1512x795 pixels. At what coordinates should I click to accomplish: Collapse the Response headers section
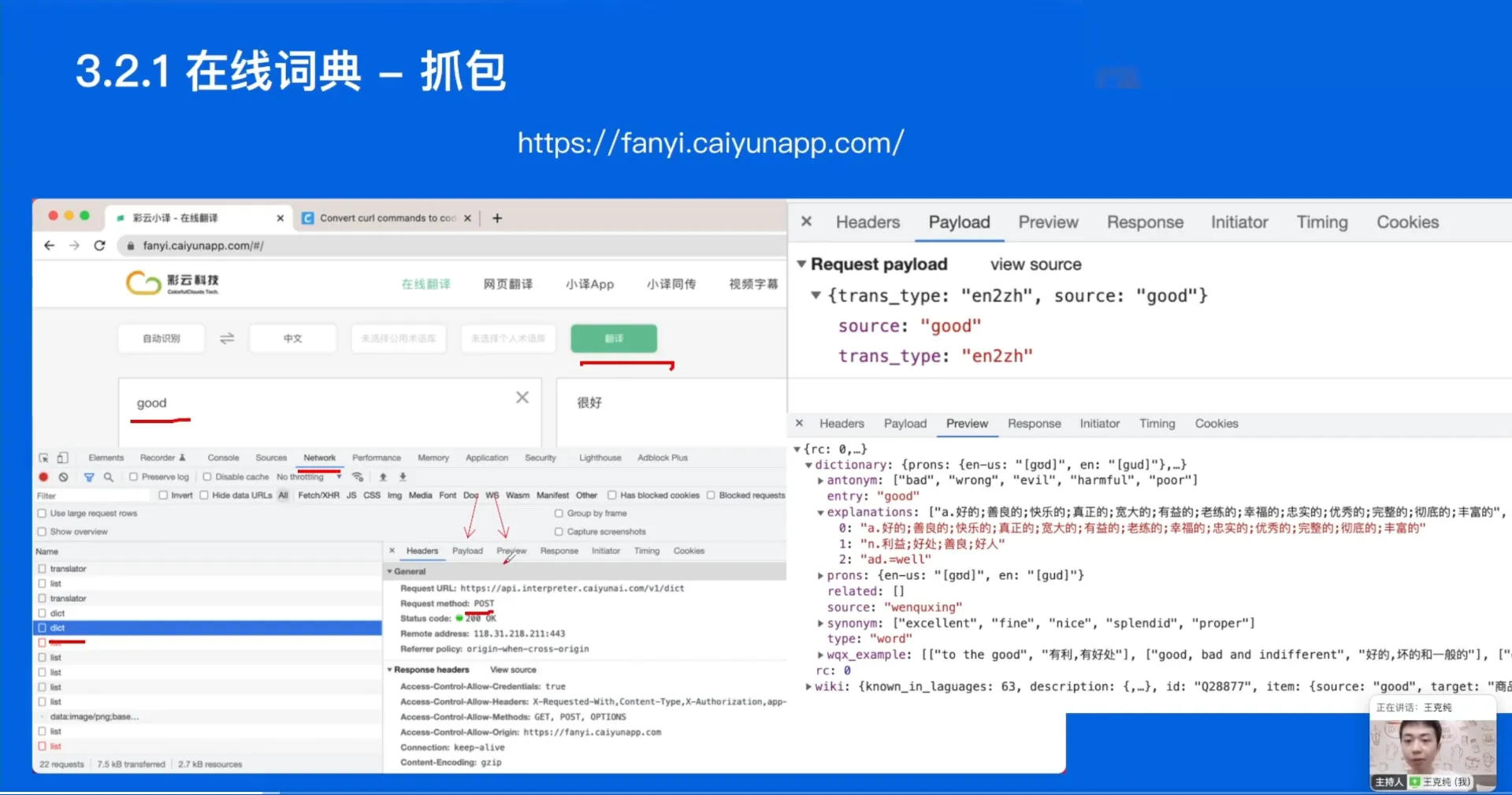click(x=390, y=670)
